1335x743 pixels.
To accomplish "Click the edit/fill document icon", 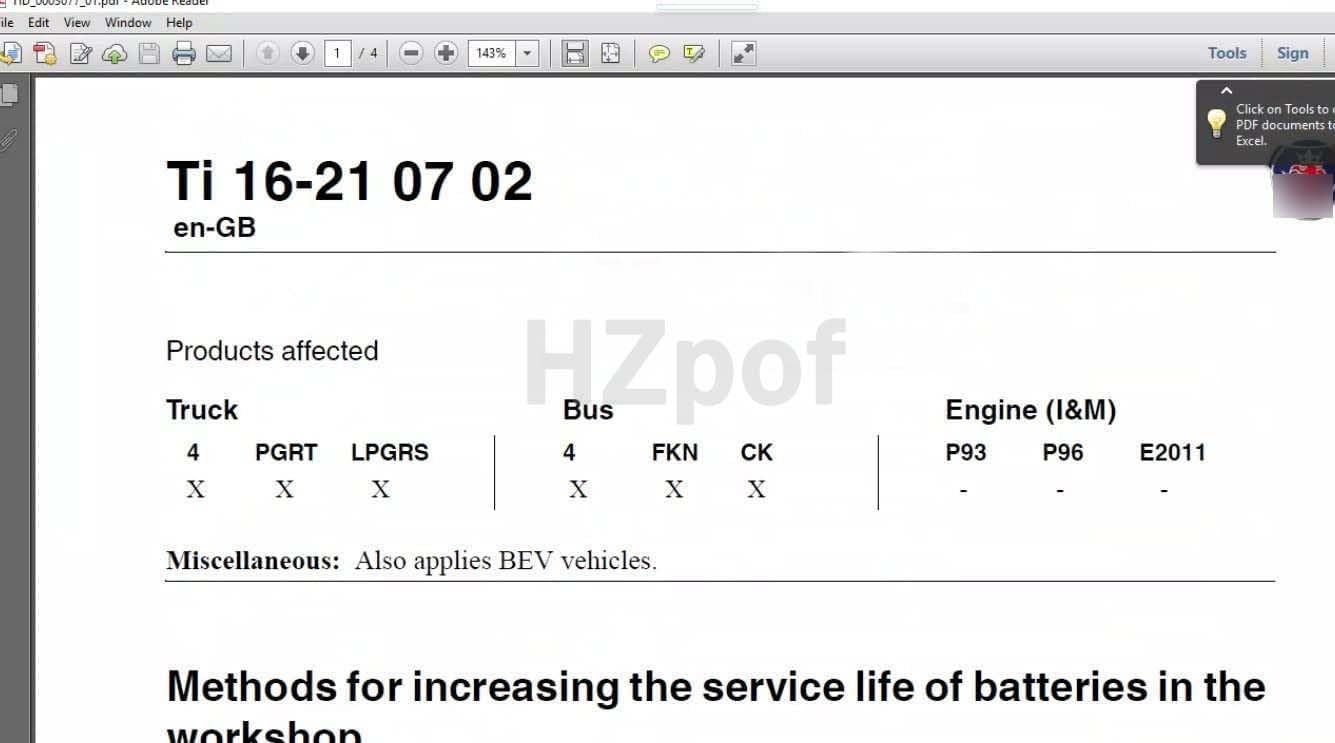I will [80, 53].
